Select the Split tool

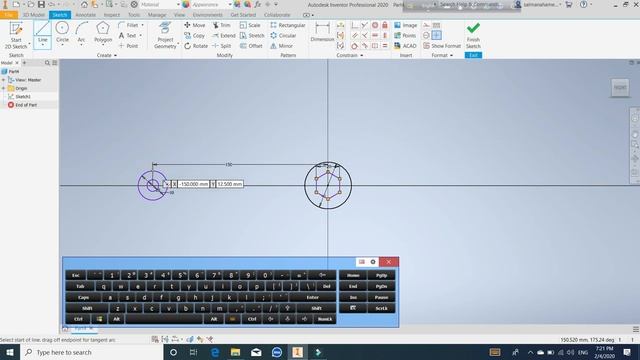point(222,46)
